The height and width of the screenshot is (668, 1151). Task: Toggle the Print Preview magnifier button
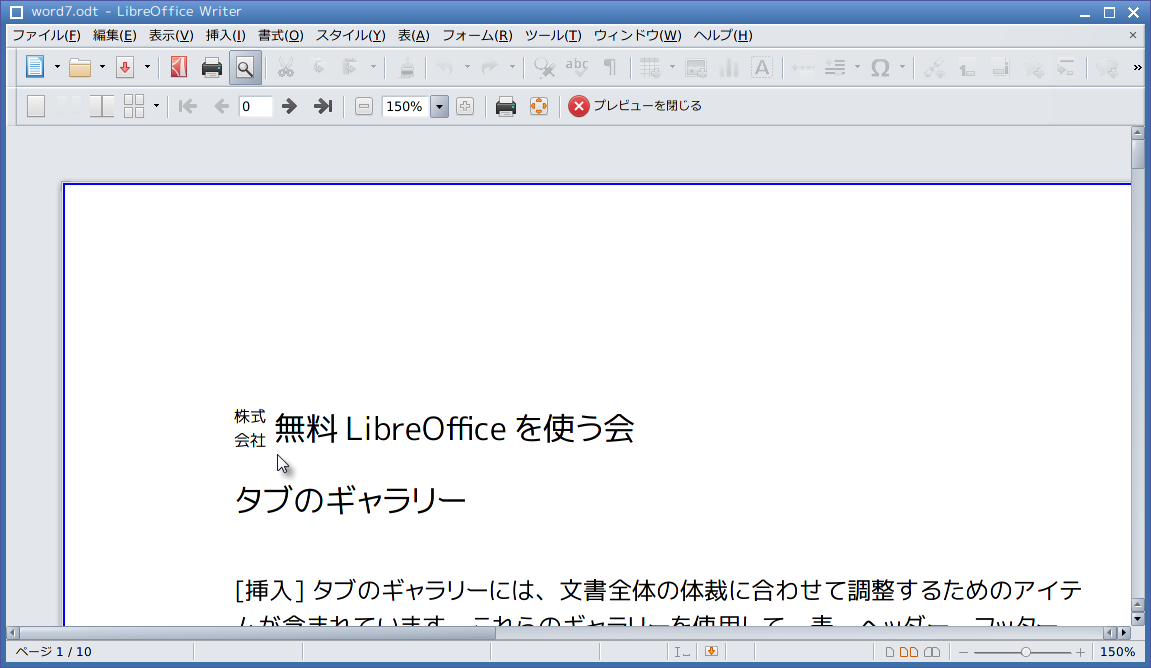click(x=245, y=68)
